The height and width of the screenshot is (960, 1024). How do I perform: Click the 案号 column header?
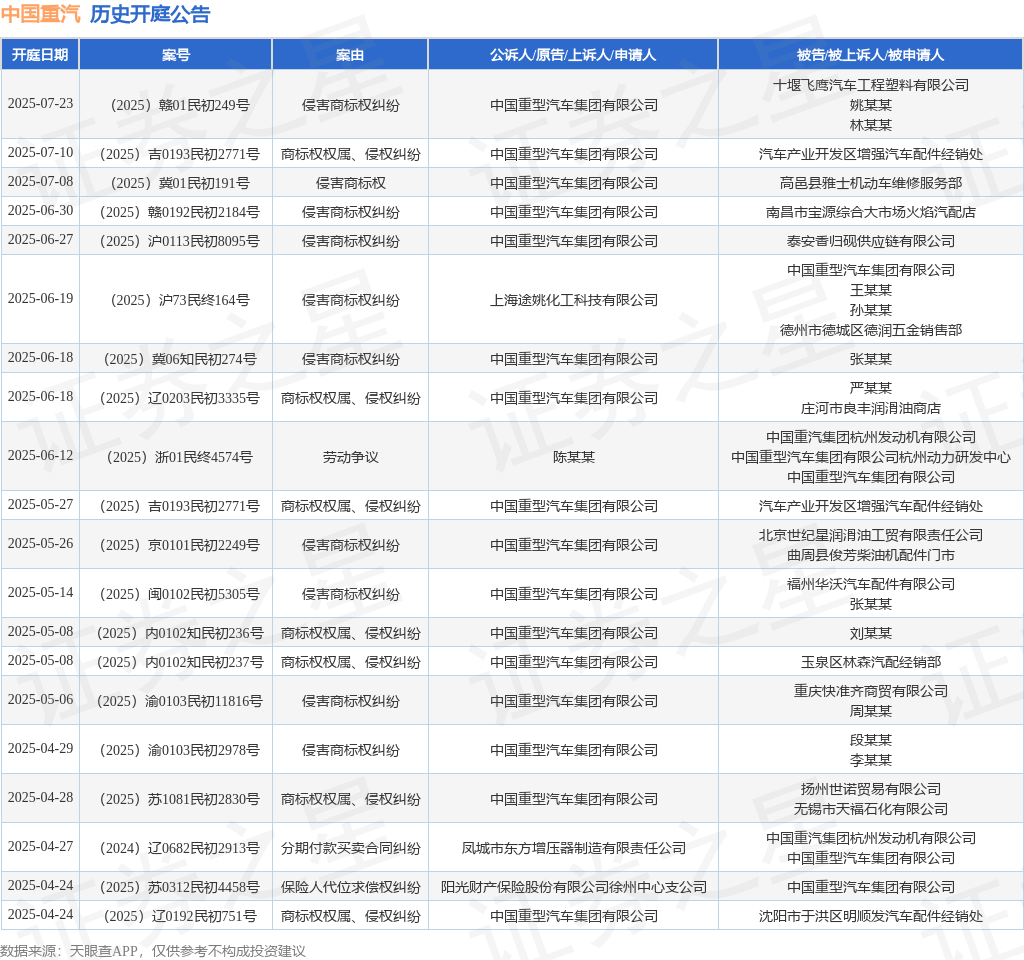pyautogui.click(x=176, y=55)
